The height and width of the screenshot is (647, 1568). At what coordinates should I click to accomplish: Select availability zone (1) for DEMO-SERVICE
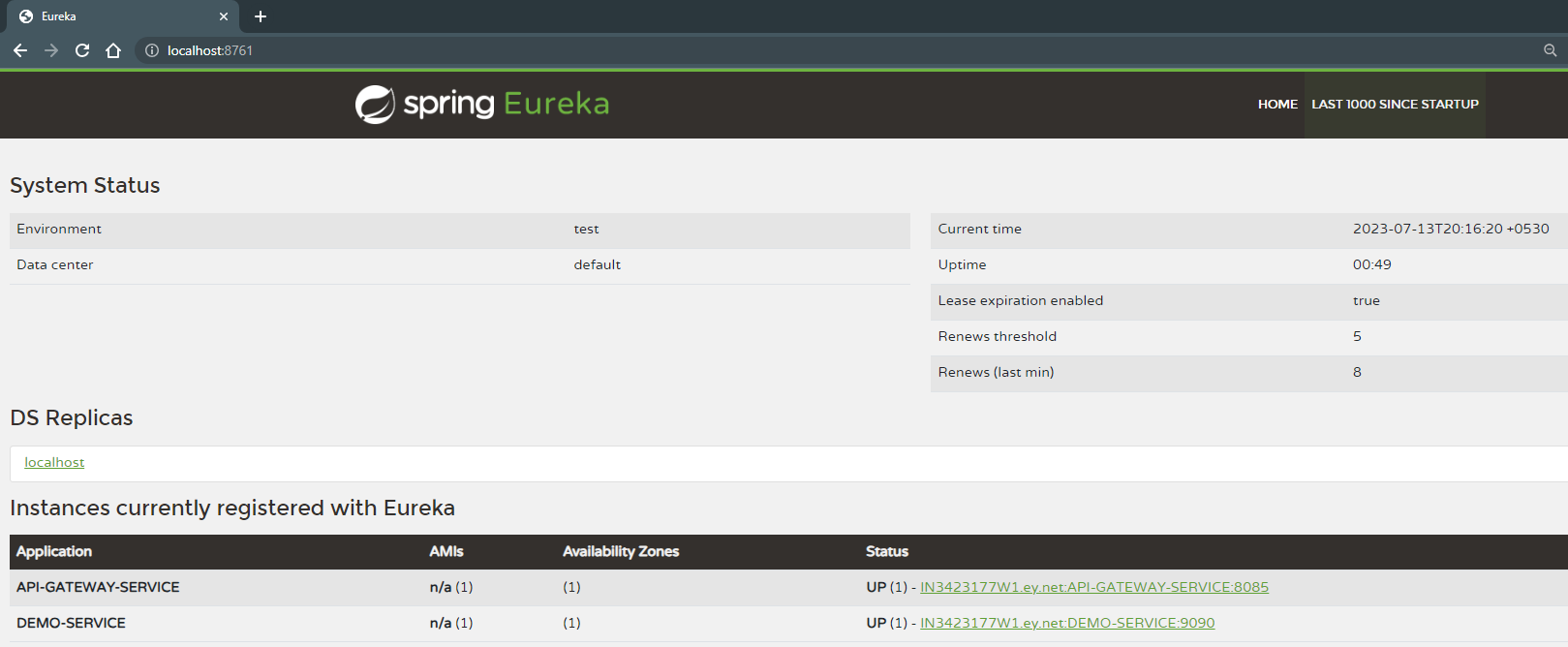pyautogui.click(x=571, y=624)
